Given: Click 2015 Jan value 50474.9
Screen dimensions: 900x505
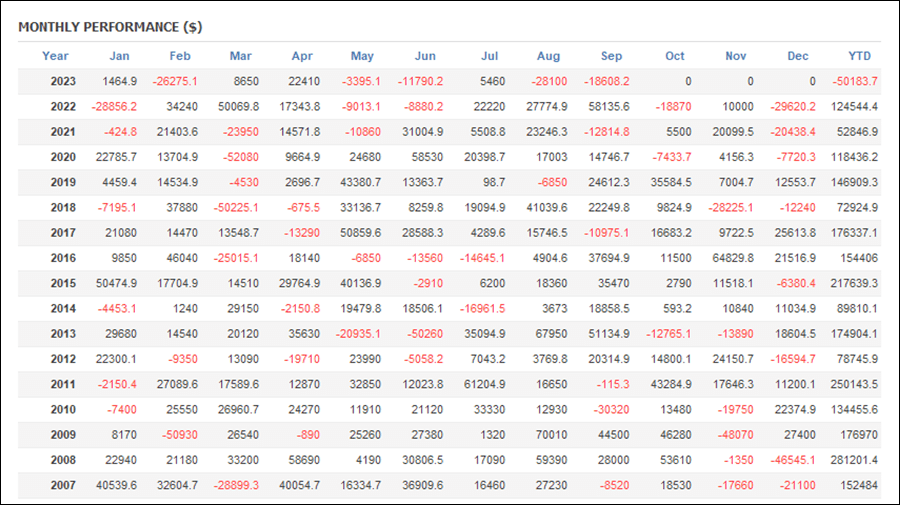Looking at the screenshot, I should (117, 283).
